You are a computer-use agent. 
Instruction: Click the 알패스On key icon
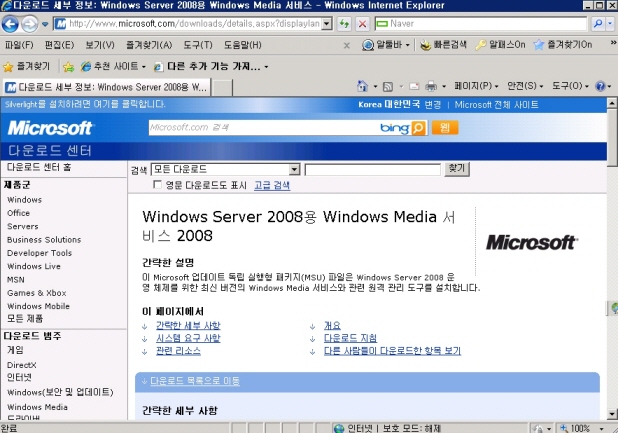[481, 45]
